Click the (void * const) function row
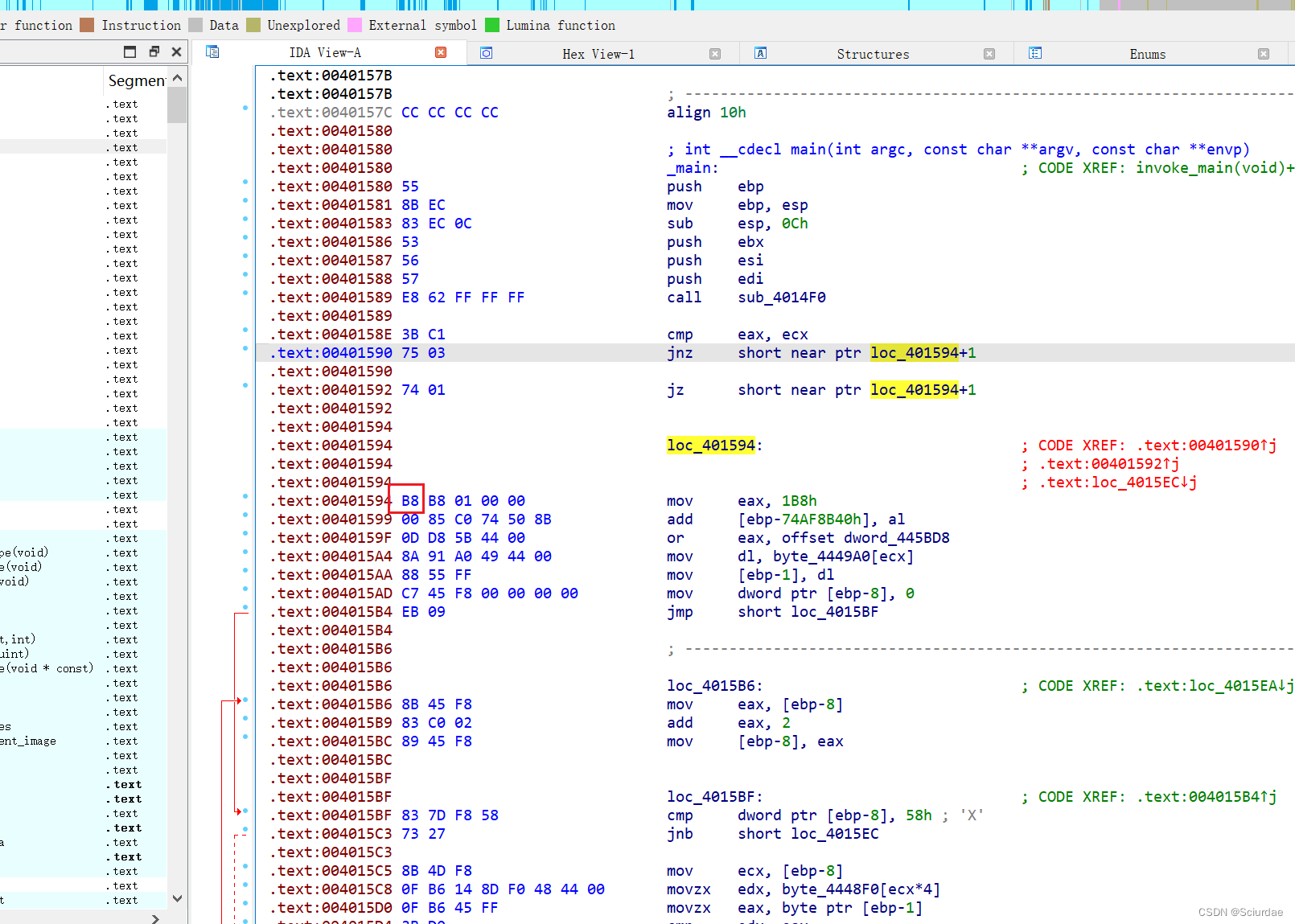The width and height of the screenshot is (1295, 924). click(x=83, y=668)
